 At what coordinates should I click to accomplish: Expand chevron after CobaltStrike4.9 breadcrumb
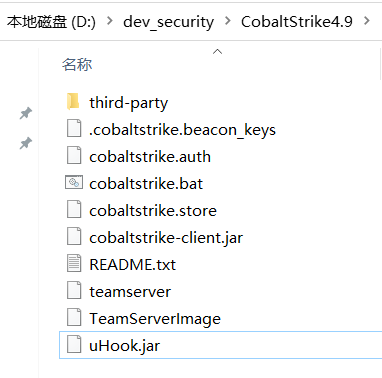[367, 21]
